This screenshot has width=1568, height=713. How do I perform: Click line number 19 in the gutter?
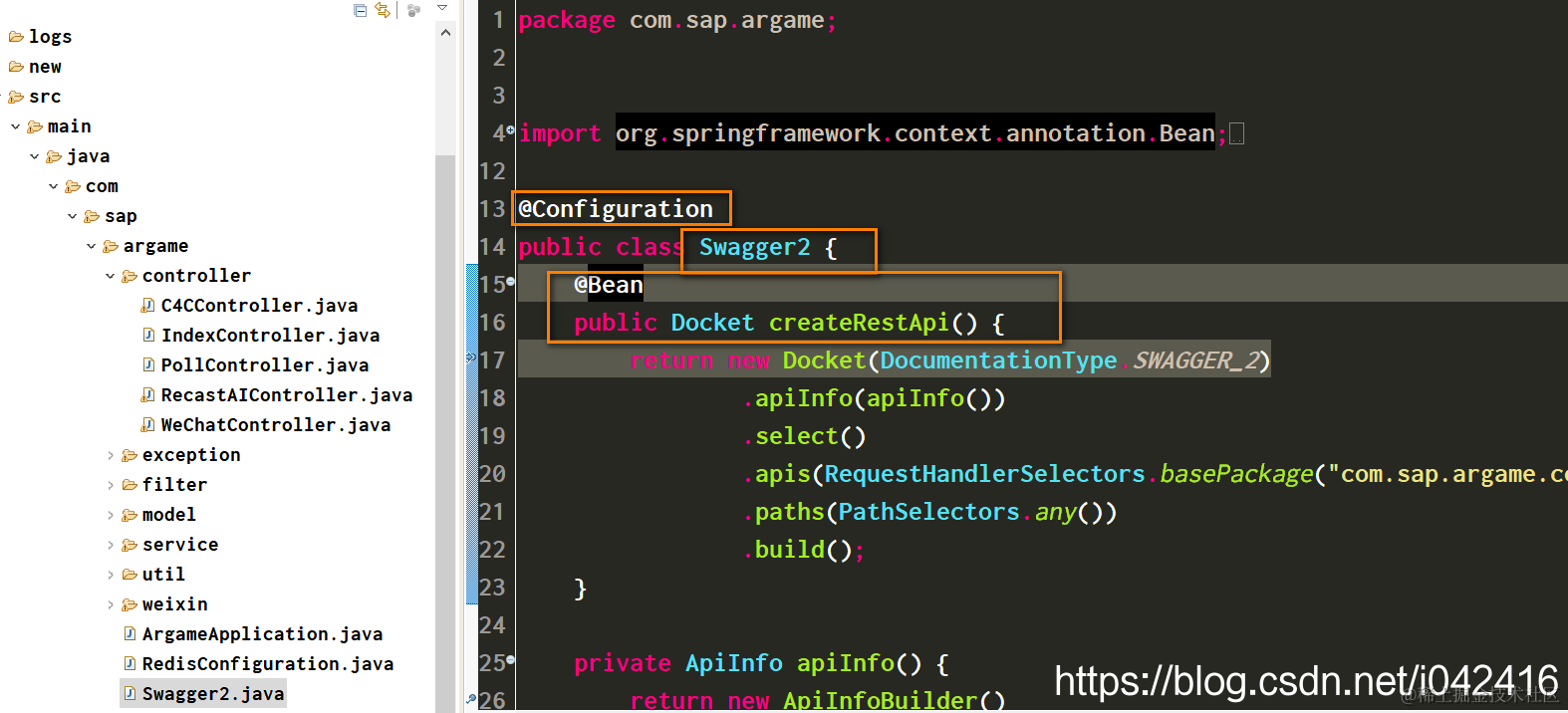[493, 436]
